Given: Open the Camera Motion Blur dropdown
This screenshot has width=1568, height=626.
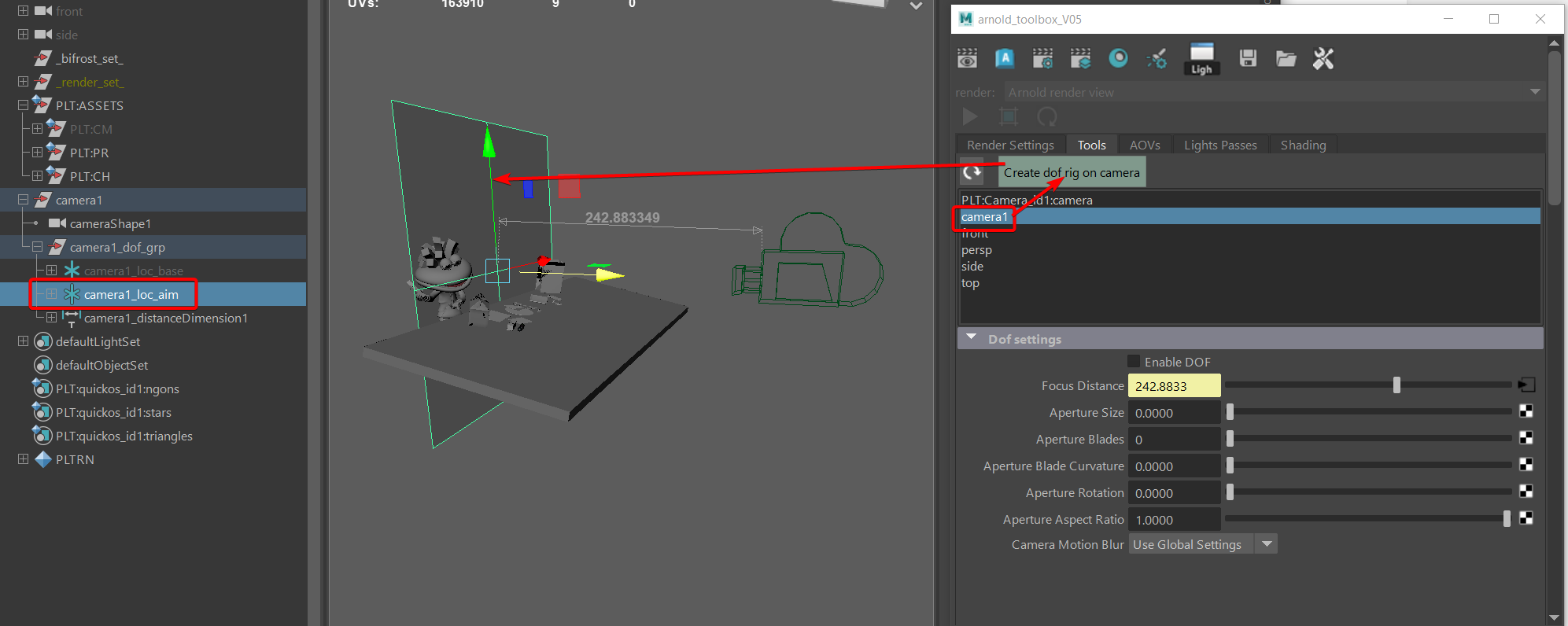Looking at the screenshot, I should 1202,544.
